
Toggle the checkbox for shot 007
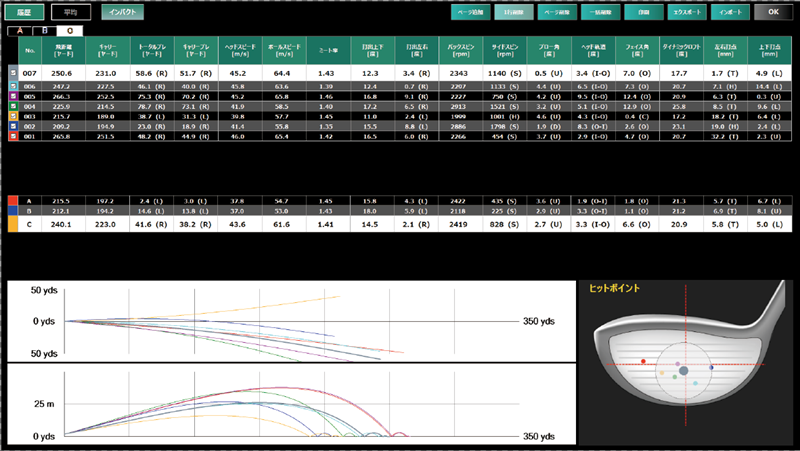[x=11, y=73]
